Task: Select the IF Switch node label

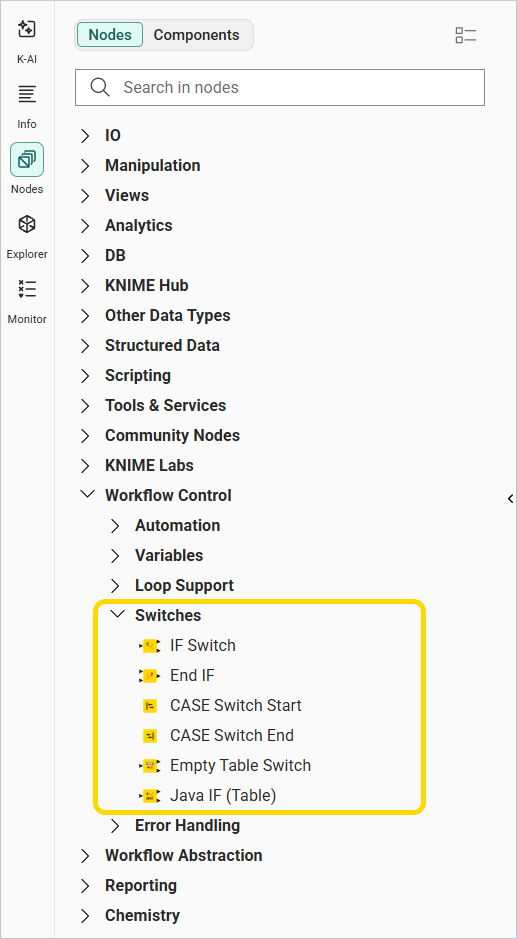Action: tap(203, 646)
